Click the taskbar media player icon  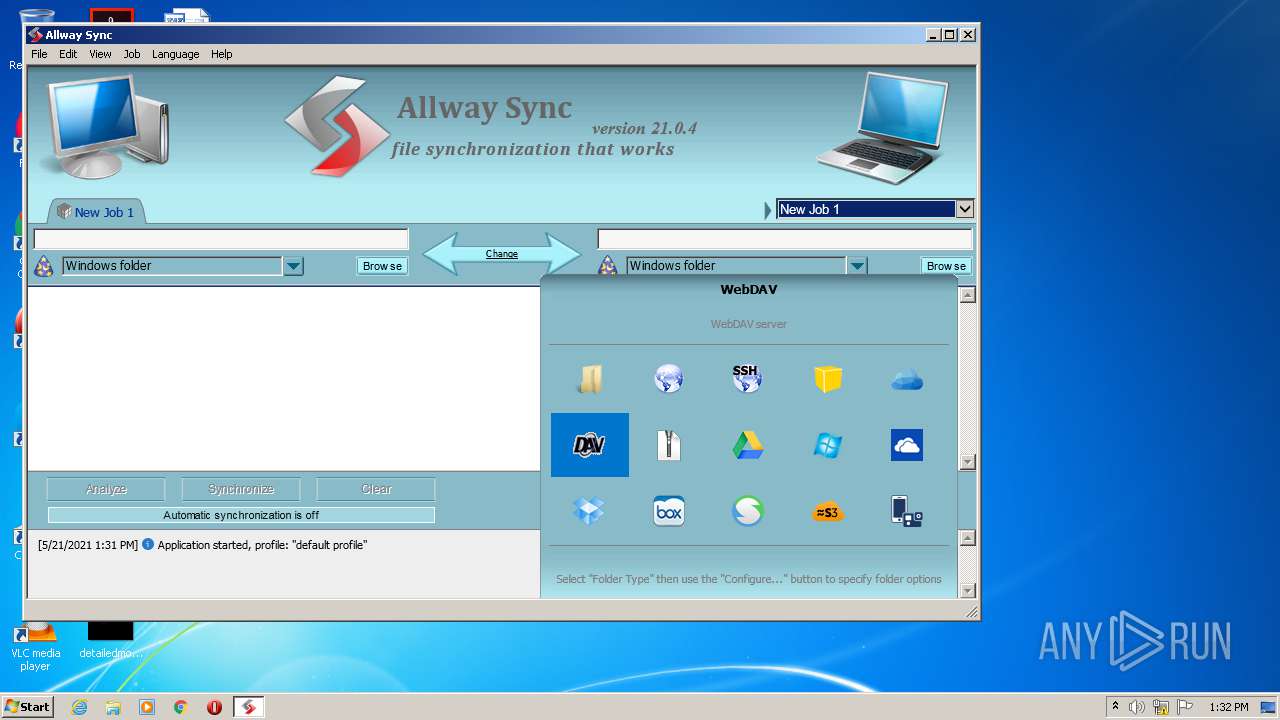(147, 707)
